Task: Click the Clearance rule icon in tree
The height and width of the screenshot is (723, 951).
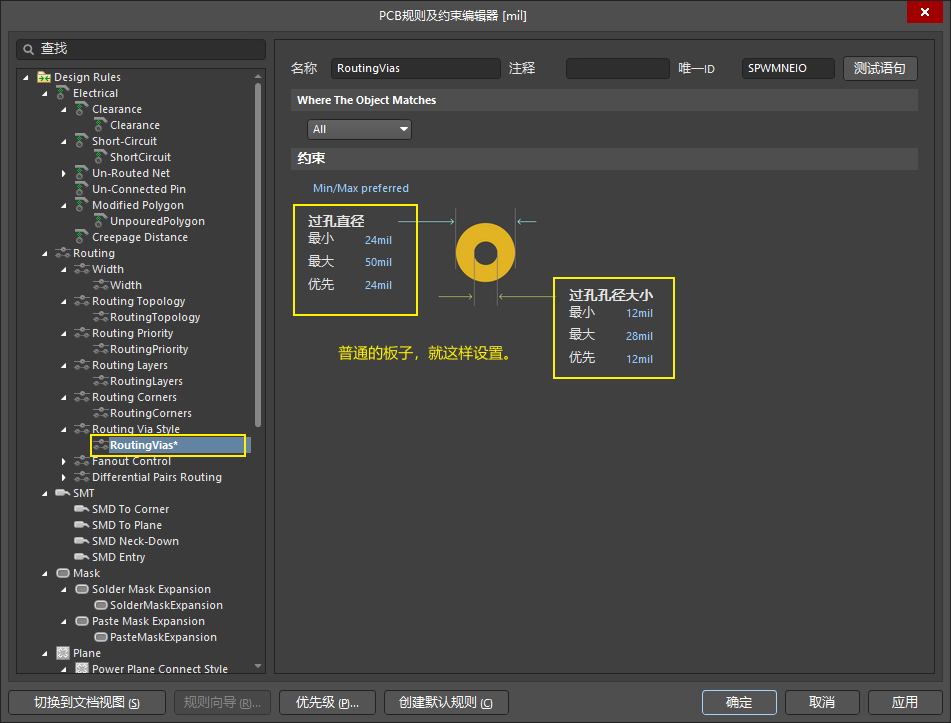Action: pyautogui.click(x=100, y=125)
